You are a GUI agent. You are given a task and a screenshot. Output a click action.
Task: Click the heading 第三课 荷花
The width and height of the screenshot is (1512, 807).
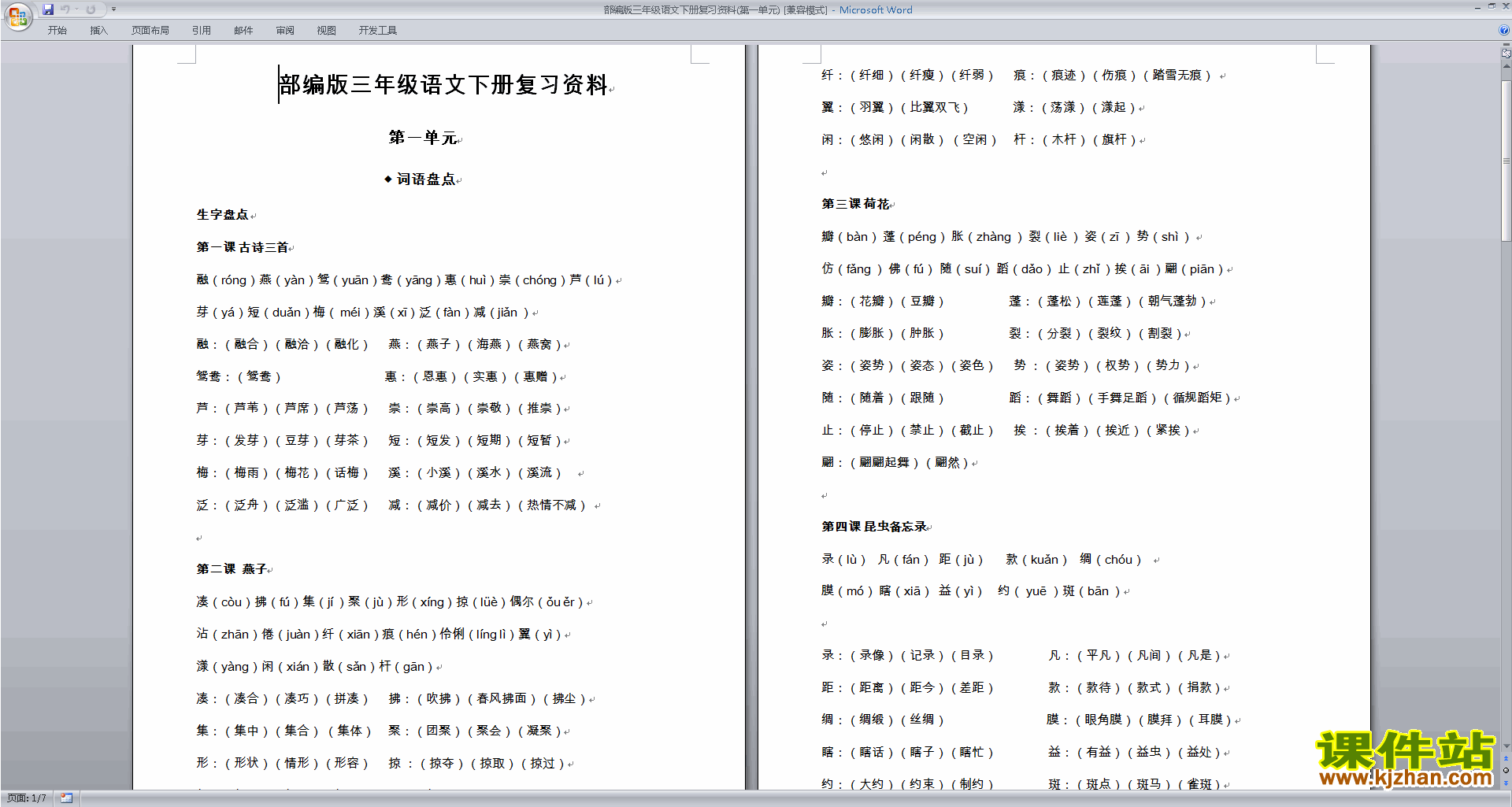click(x=856, y=204)
